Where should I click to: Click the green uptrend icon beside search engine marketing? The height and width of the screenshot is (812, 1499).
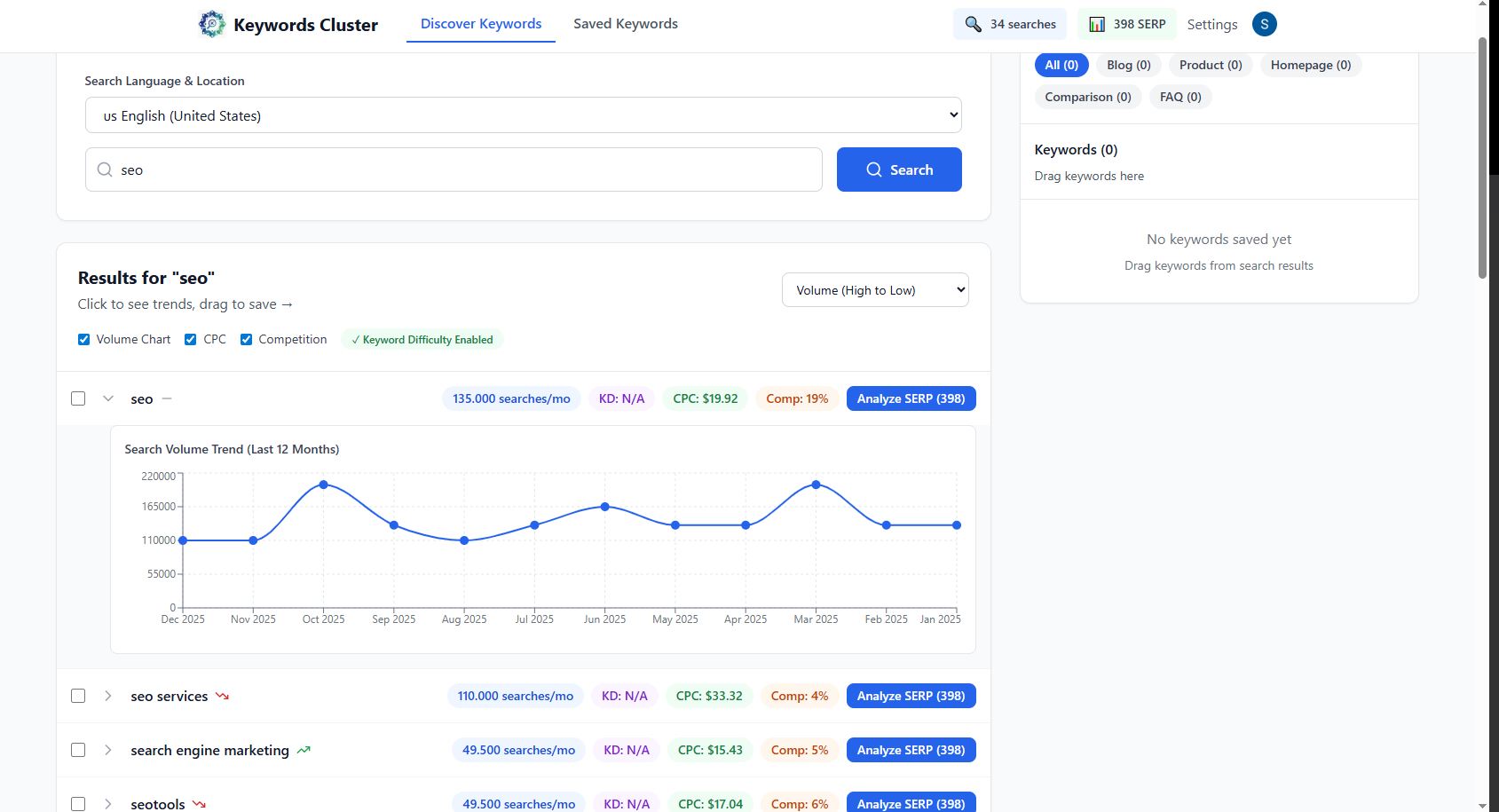(x=304, y=751)
